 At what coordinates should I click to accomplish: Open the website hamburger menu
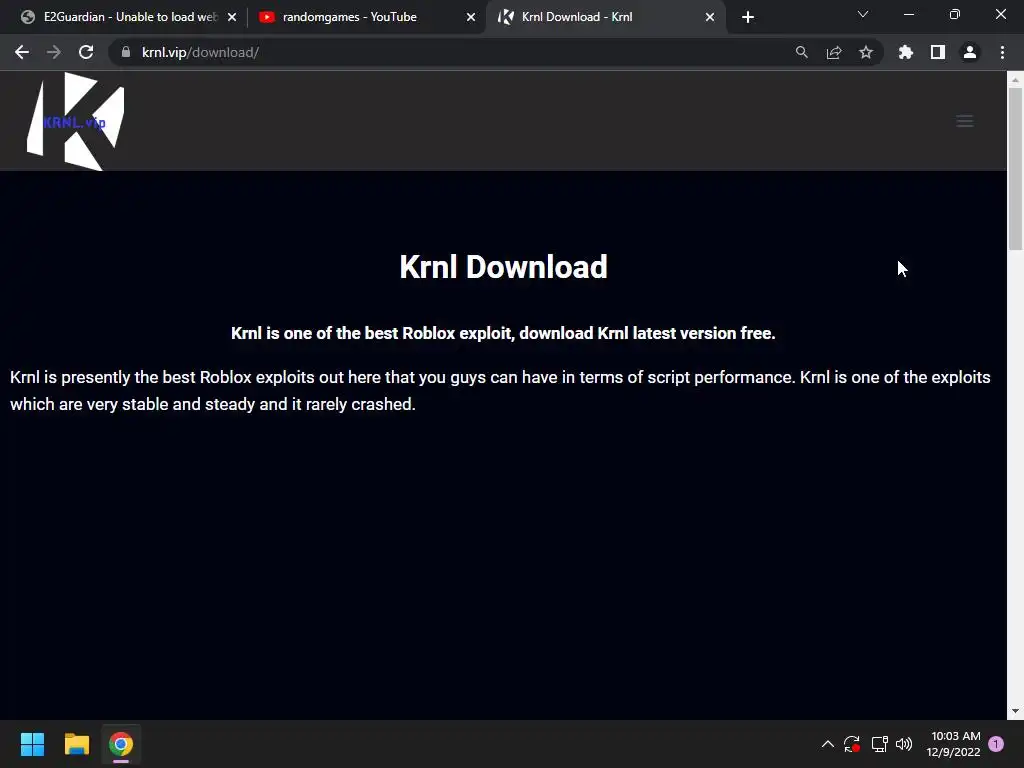(965, 121)
